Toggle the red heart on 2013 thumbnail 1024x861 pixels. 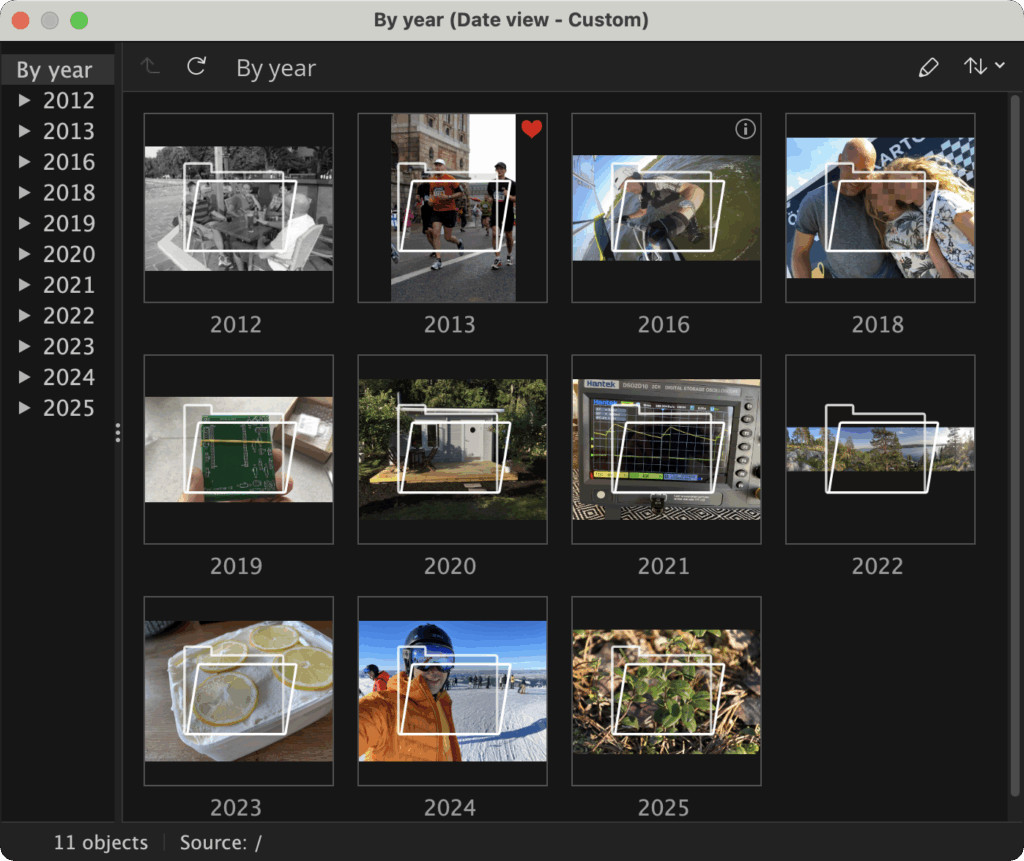pyautogui.click(x=531, y=129)
